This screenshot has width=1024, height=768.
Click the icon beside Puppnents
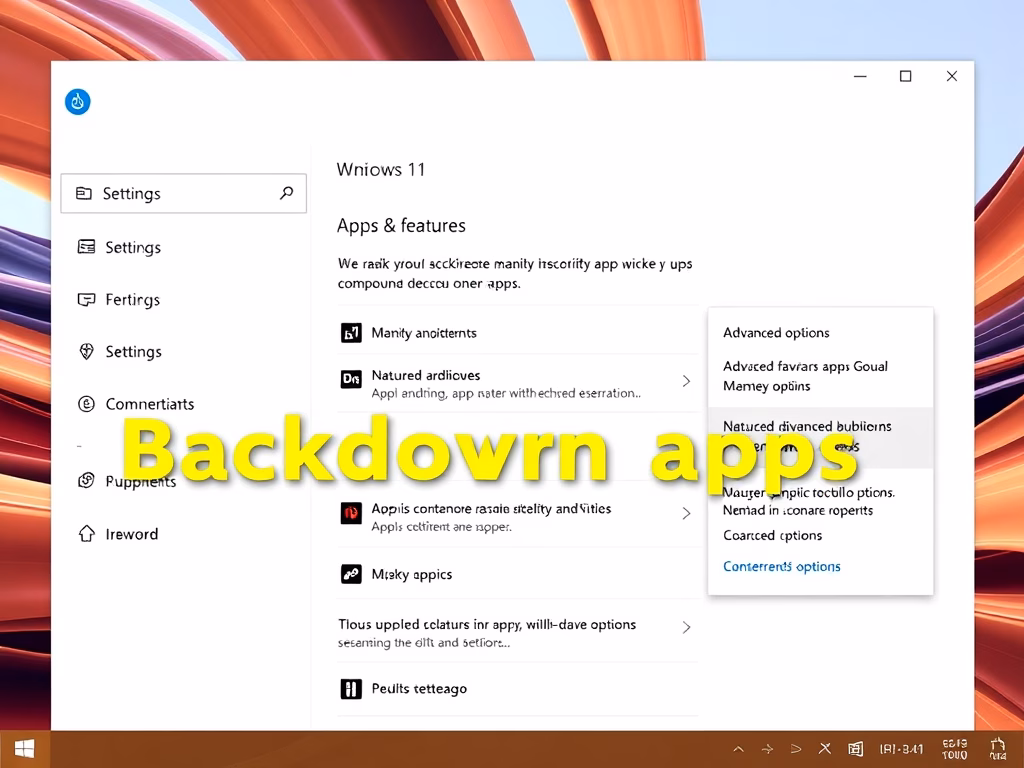[x=86, y=481]
